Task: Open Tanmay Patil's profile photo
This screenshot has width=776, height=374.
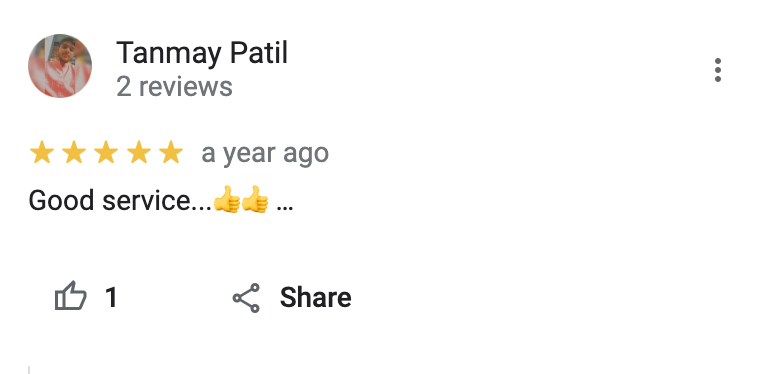Action: pyautogui.click(x=60, y=66)
